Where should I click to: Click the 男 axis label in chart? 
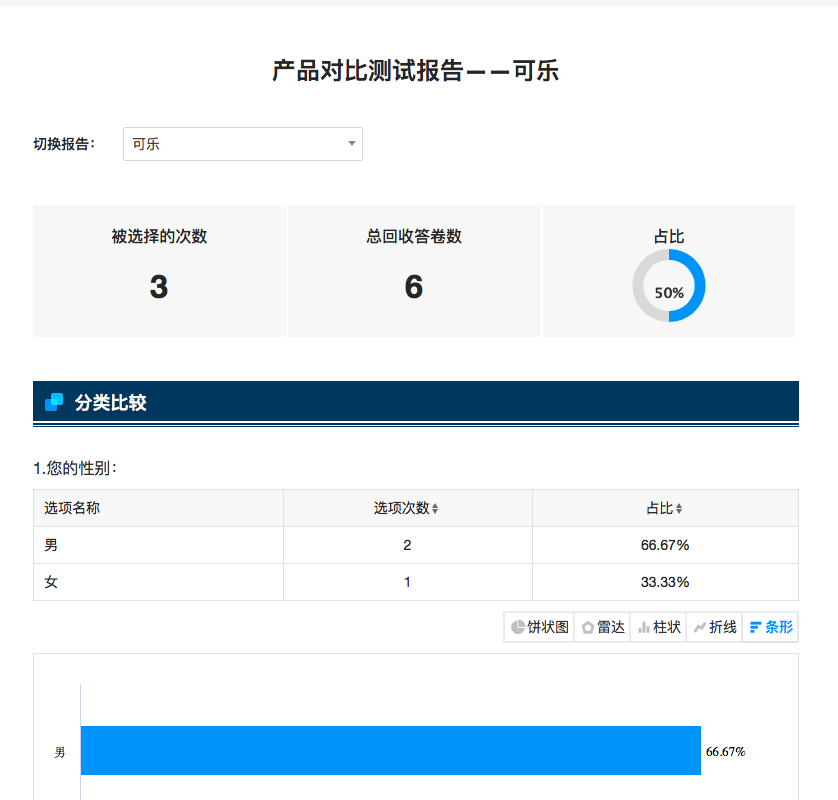pyautogui.click(x=59, y=752)
